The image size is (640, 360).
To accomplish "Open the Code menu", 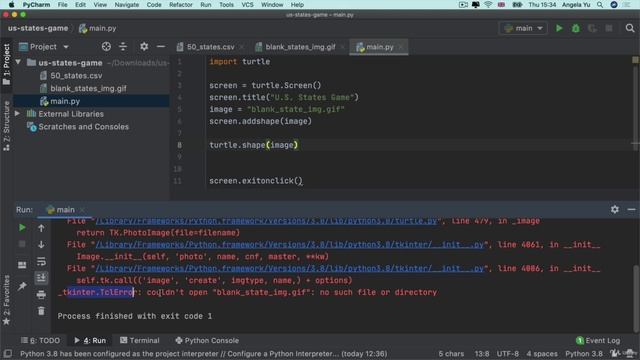I will point(154,5).
